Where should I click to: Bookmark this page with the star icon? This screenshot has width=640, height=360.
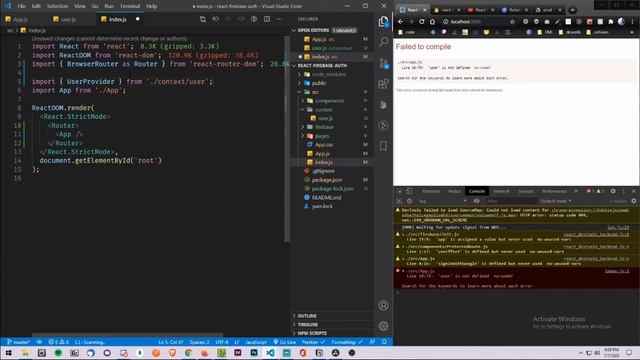coord(512,22)
